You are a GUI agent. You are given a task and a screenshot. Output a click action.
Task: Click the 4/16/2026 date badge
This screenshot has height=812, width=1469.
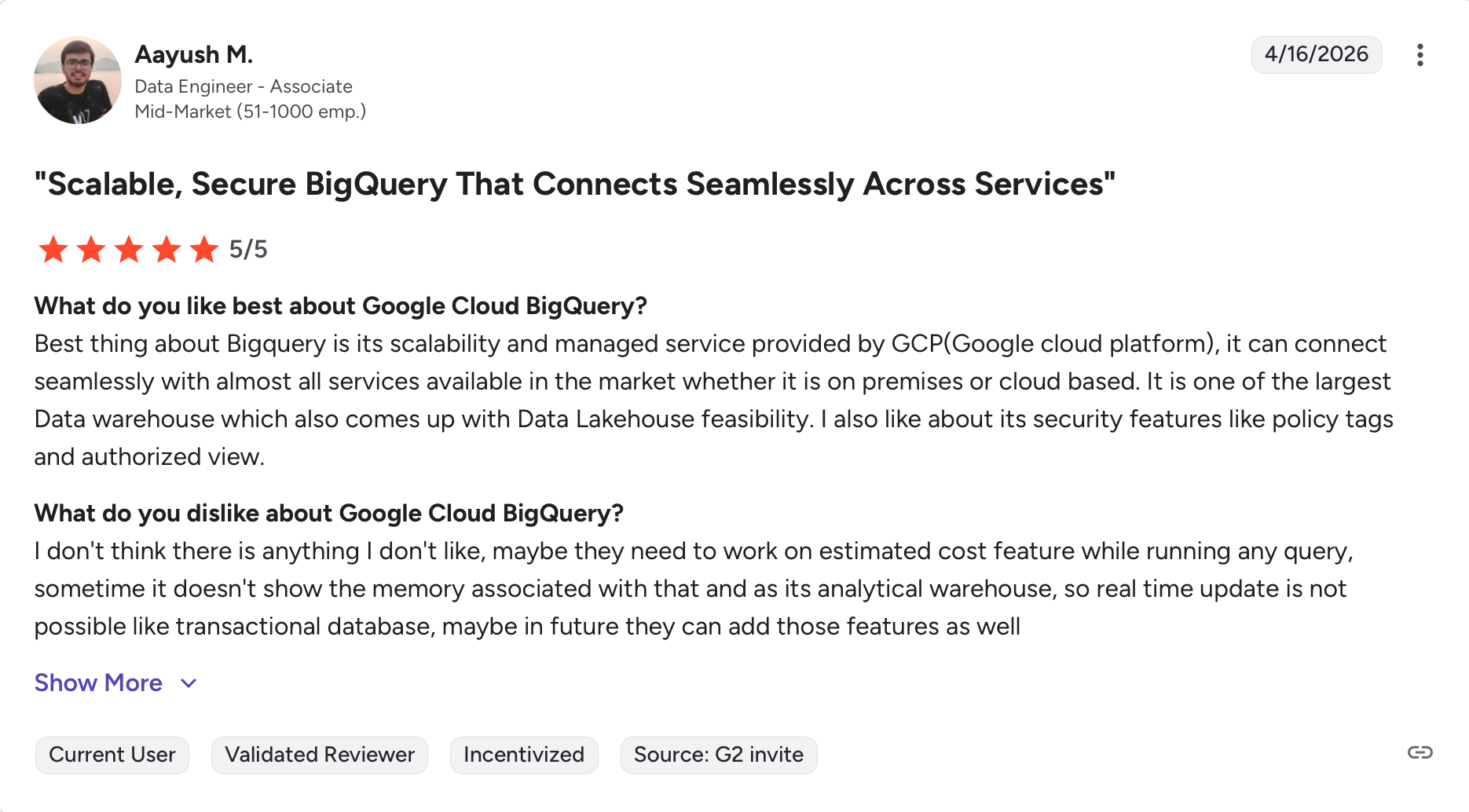tap(1317, 54)
